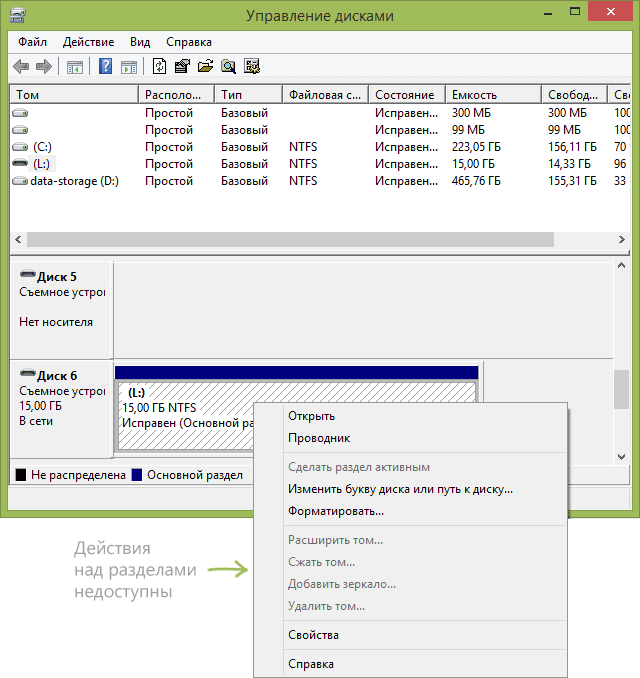This screenshot has width=640, height=678.
Task: Toggle the console tree pane icon
Action: coord(75,67)
